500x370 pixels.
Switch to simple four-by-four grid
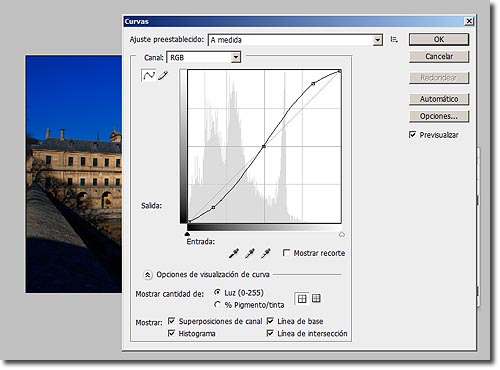(302, 298)
